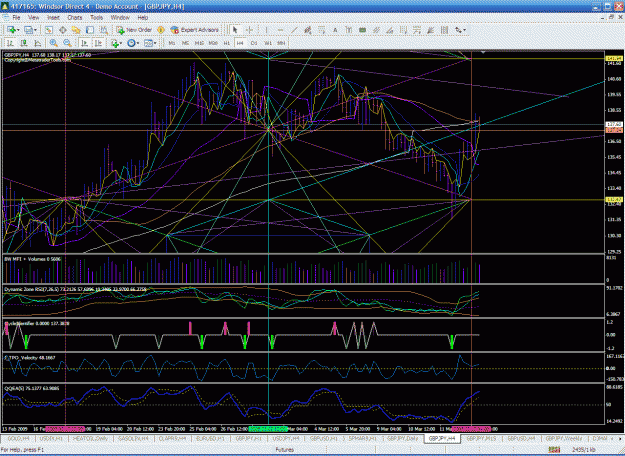
Task: Click the QQEA(5) indicator label
Action: pos(14,387)
